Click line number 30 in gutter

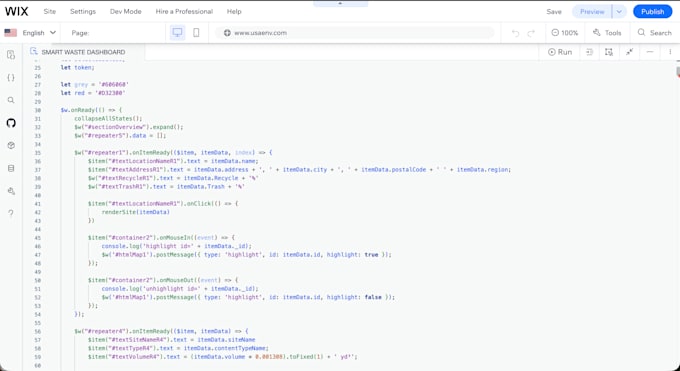[37, 110]
